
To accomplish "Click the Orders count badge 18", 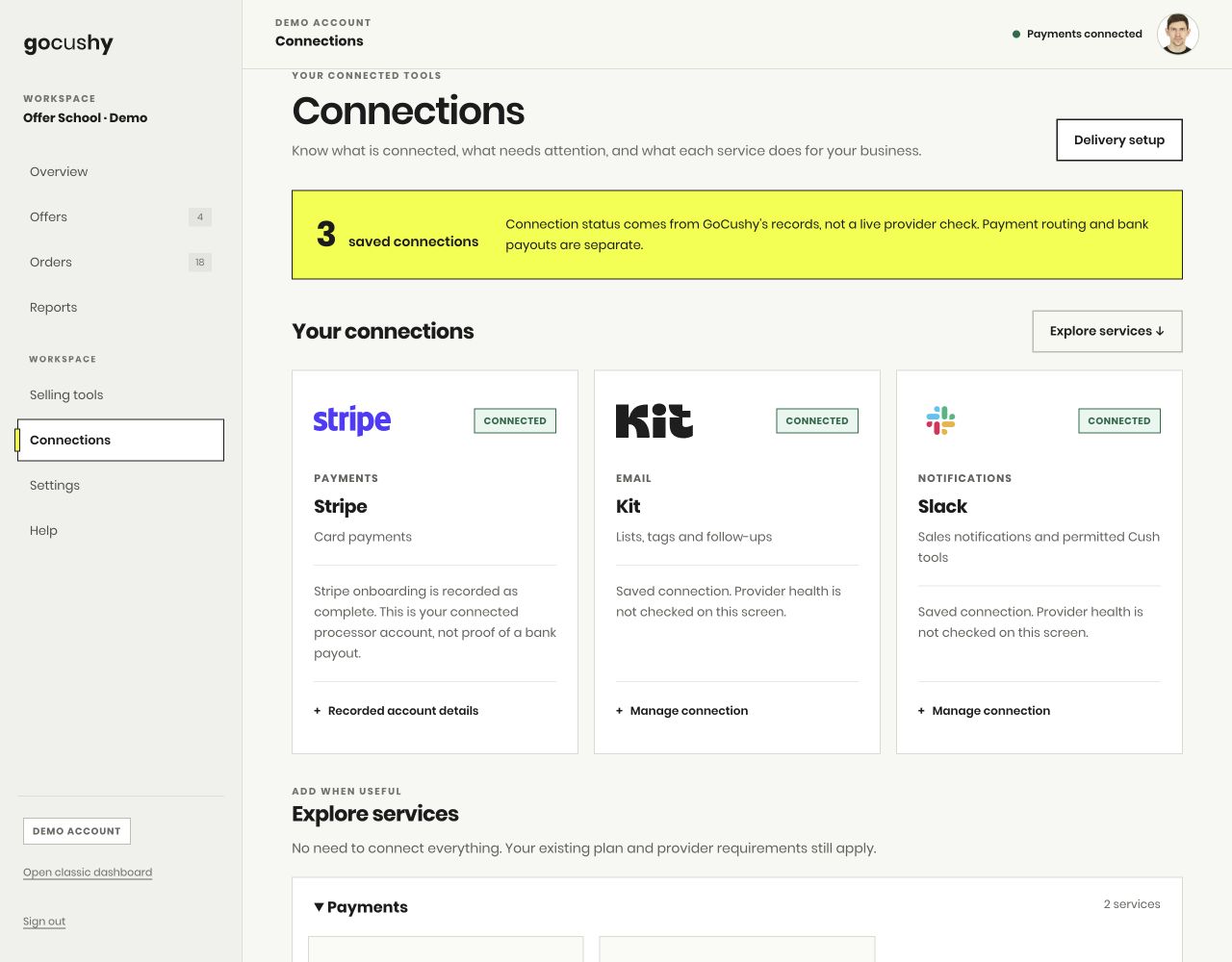I will click(200, 262).
